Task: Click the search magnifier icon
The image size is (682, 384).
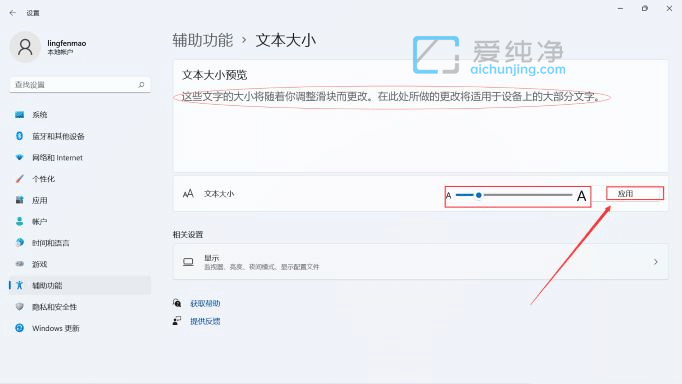Action: [141, 85]
